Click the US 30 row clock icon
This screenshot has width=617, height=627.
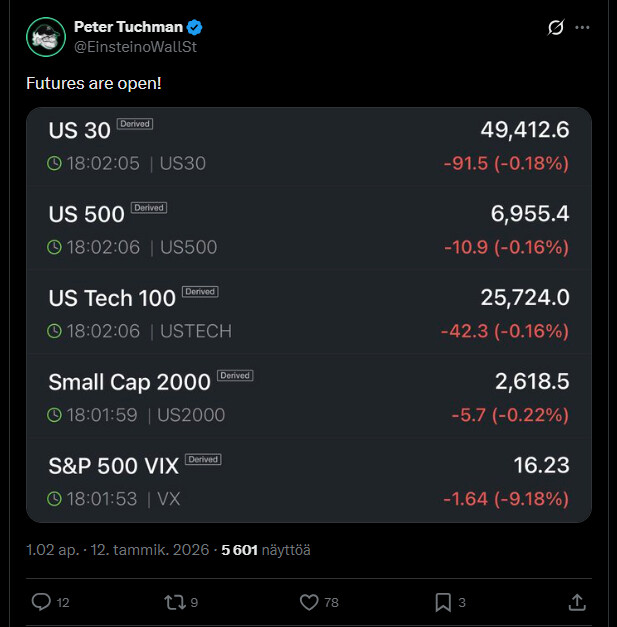[x=55, y=163]
